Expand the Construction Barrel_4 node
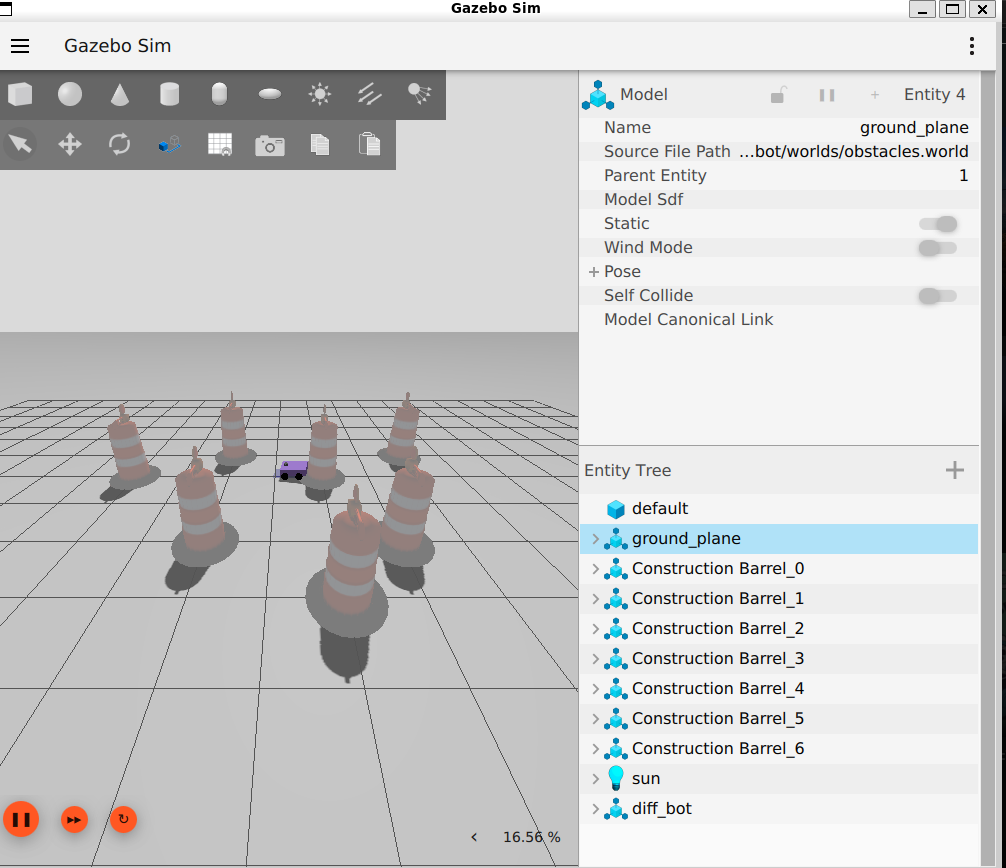 (595, 688)
